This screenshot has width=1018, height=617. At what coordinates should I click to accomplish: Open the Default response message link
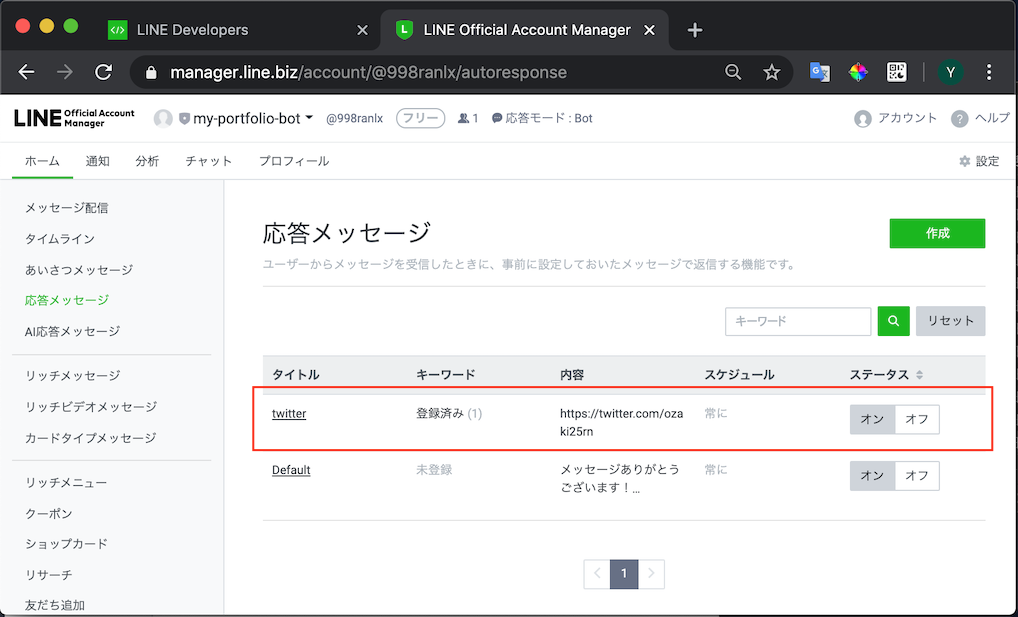coord(291,470)
